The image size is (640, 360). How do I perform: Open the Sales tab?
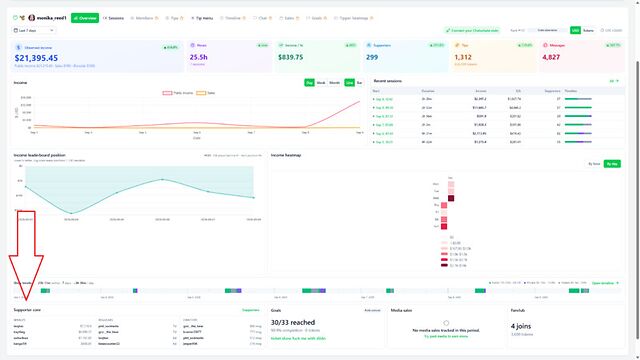click(289, 18)
